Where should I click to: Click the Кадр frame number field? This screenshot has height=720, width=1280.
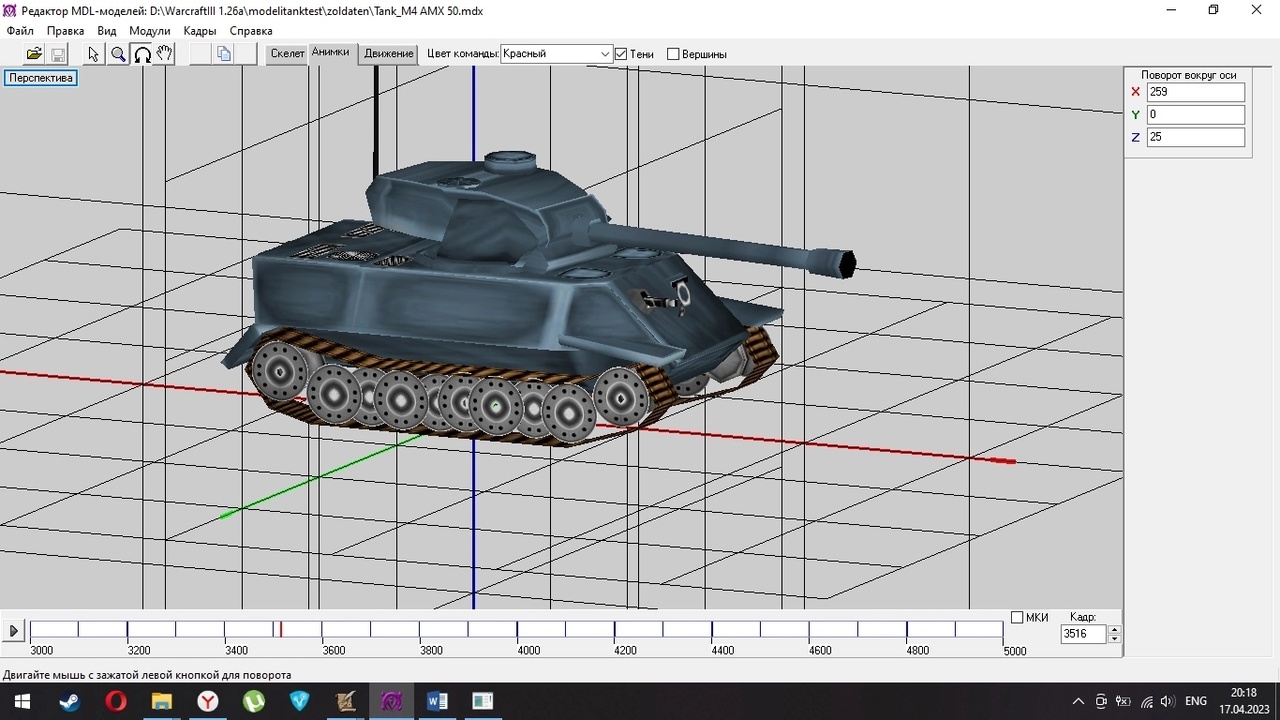coord(1084,634)
